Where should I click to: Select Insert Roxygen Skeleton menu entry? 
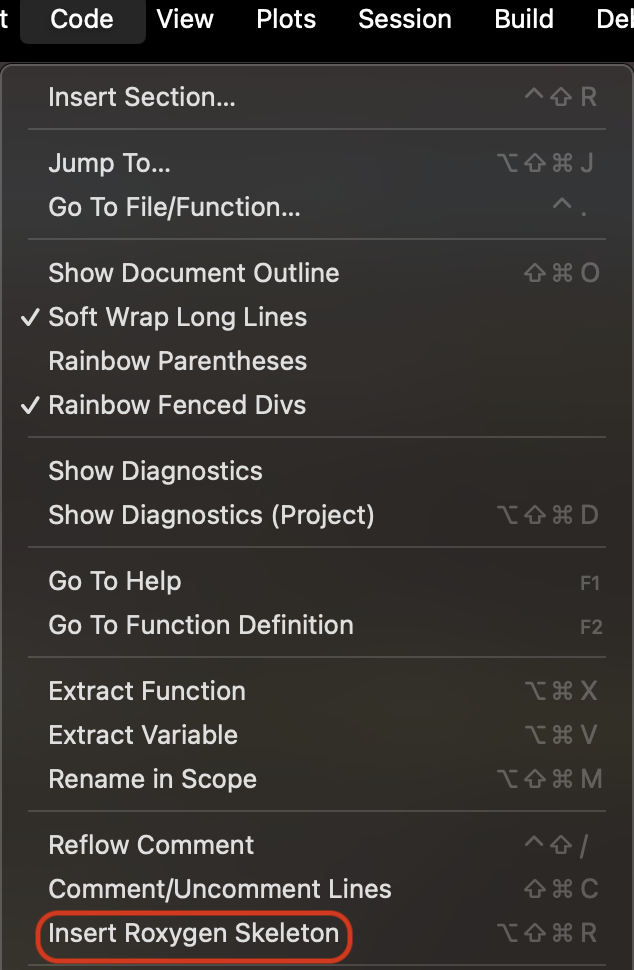(x=317, y=933)
